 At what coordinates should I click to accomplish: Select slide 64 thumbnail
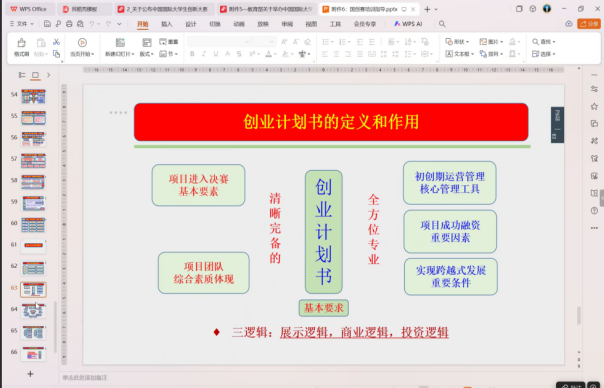[x=34, y=311]
